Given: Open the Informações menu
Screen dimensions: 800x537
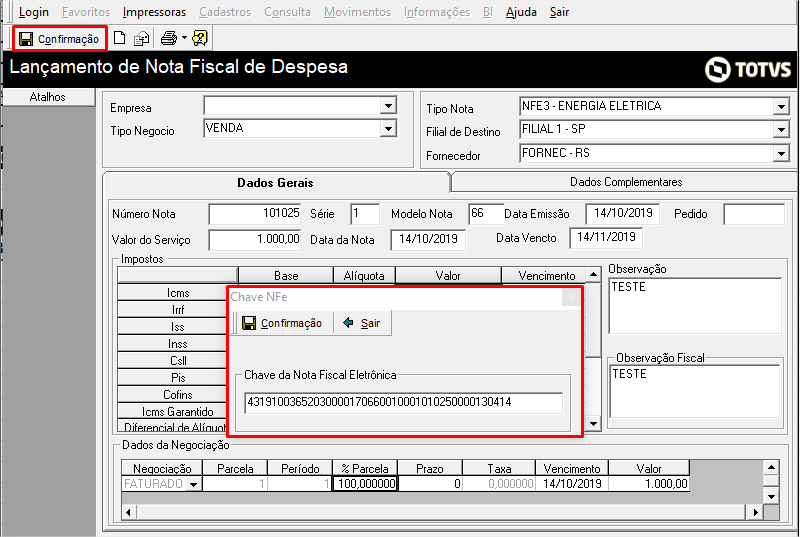Looking at the screenshot, I should pos(437,12).
